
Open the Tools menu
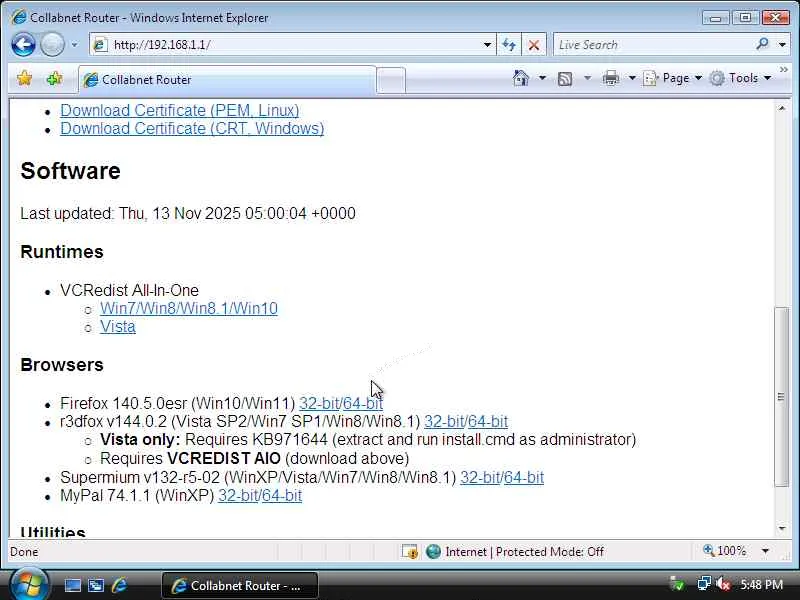point(741,78)
